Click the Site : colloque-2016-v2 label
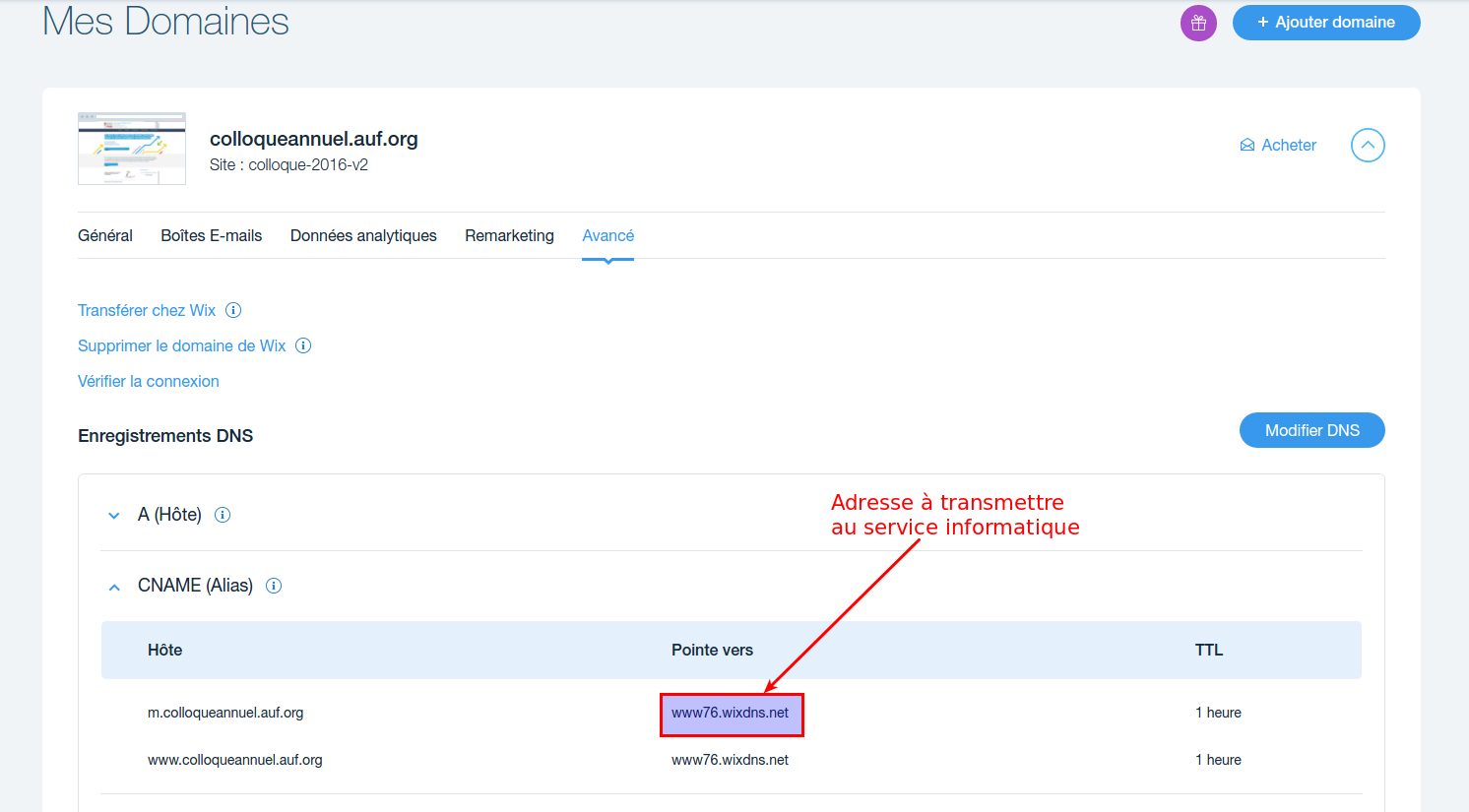 point(288,164)
